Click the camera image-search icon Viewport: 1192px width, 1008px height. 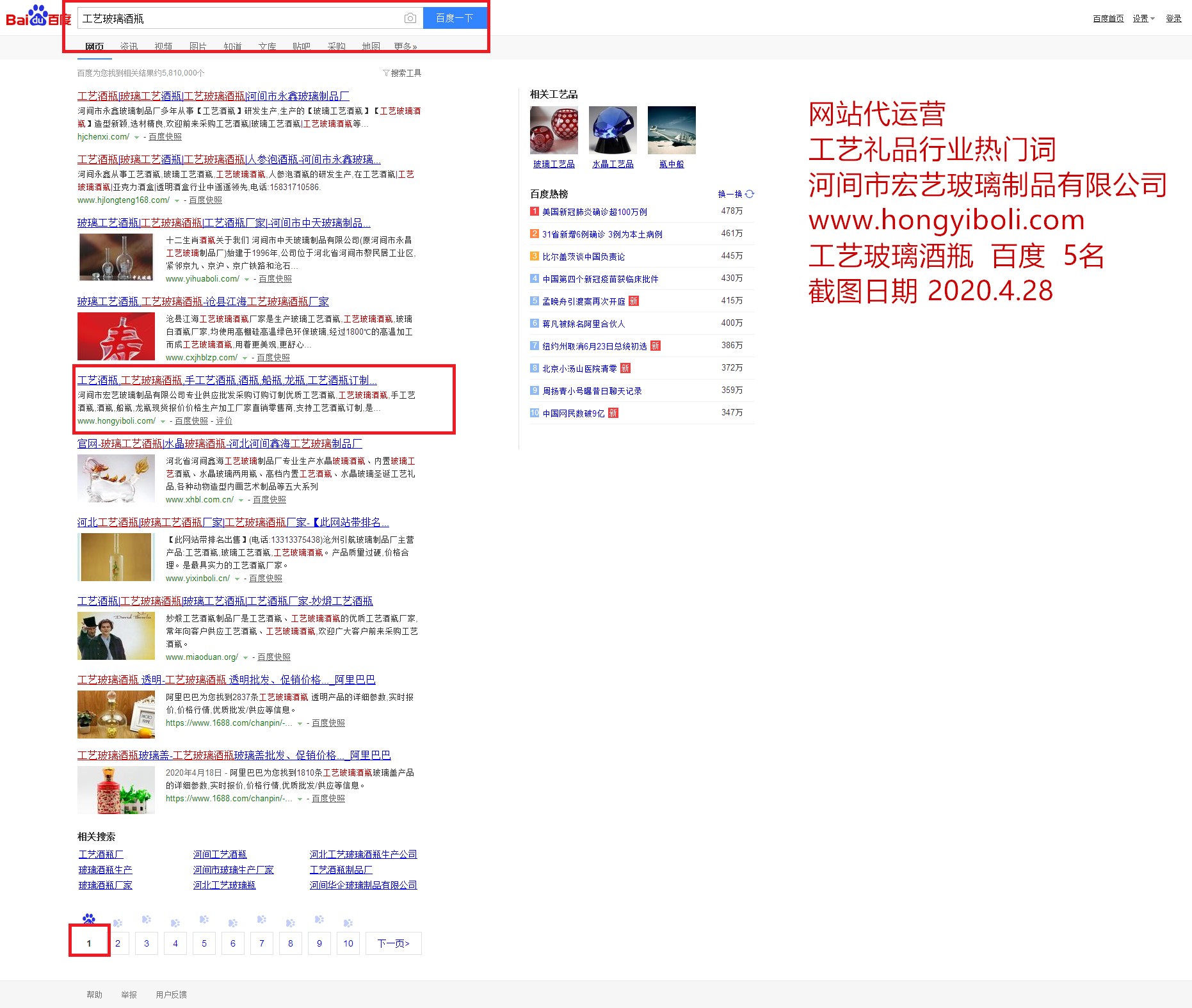[x=410, y=19]
